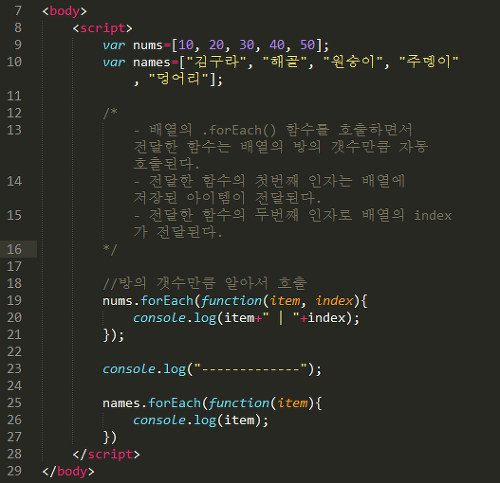Click the opening <body> tag
The image size is (500, 483).
point(65,11)
